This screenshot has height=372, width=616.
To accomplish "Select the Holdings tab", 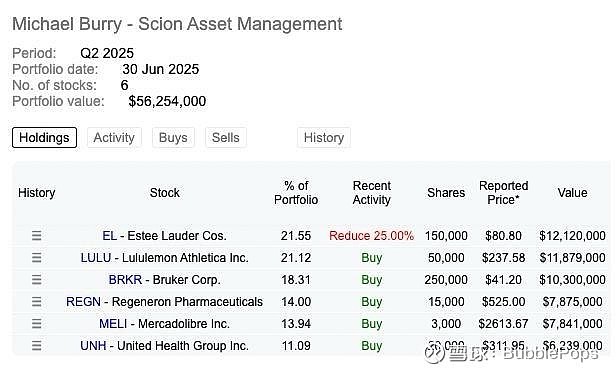I will (44, 137).
